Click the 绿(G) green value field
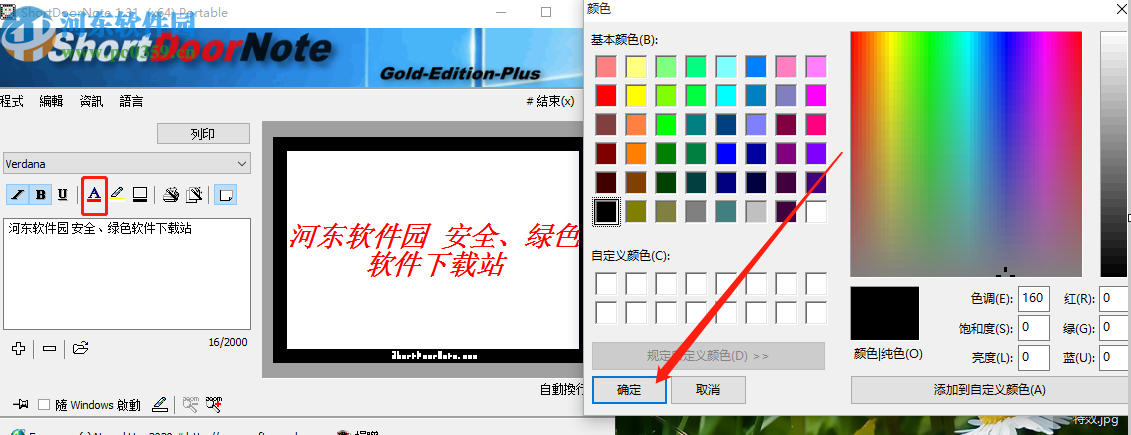The image size is (1131, 435). [x=1115, y=328]
